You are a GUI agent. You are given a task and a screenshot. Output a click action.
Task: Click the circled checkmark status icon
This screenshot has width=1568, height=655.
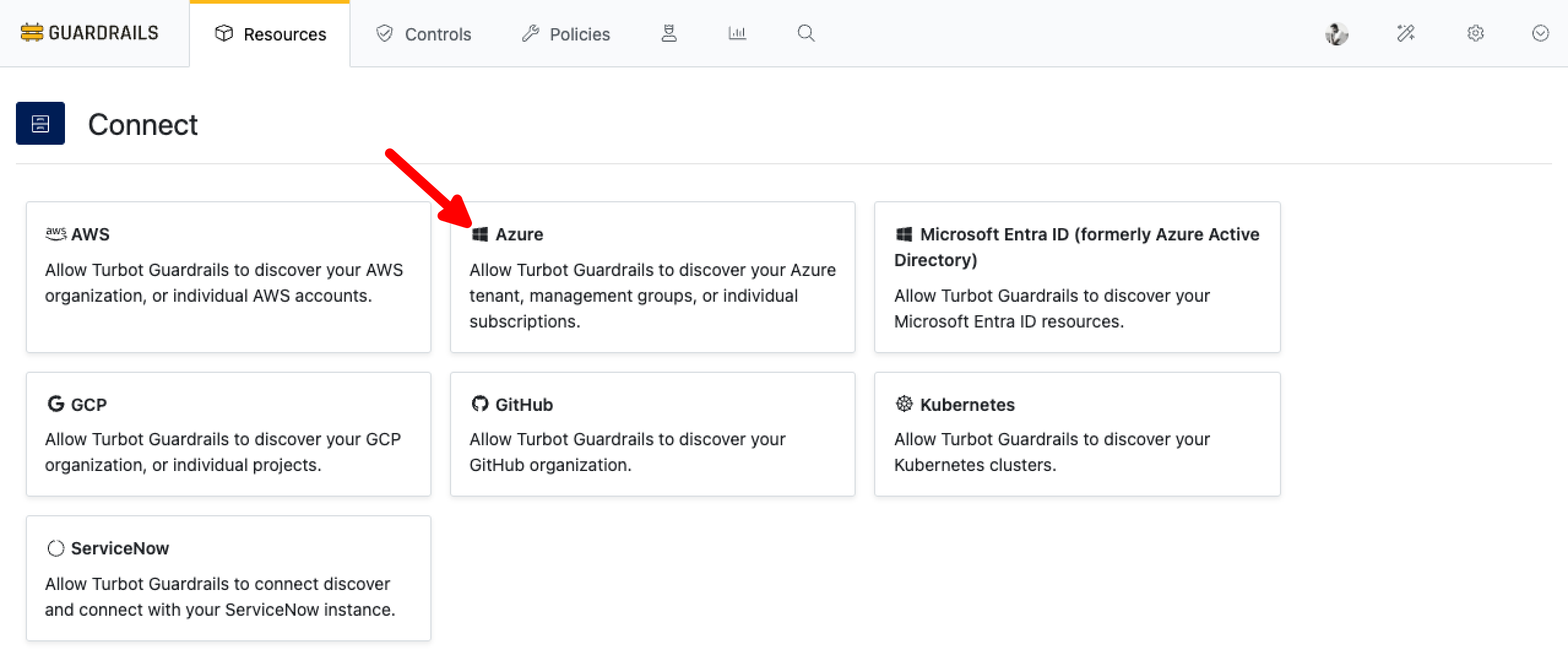1540,33
